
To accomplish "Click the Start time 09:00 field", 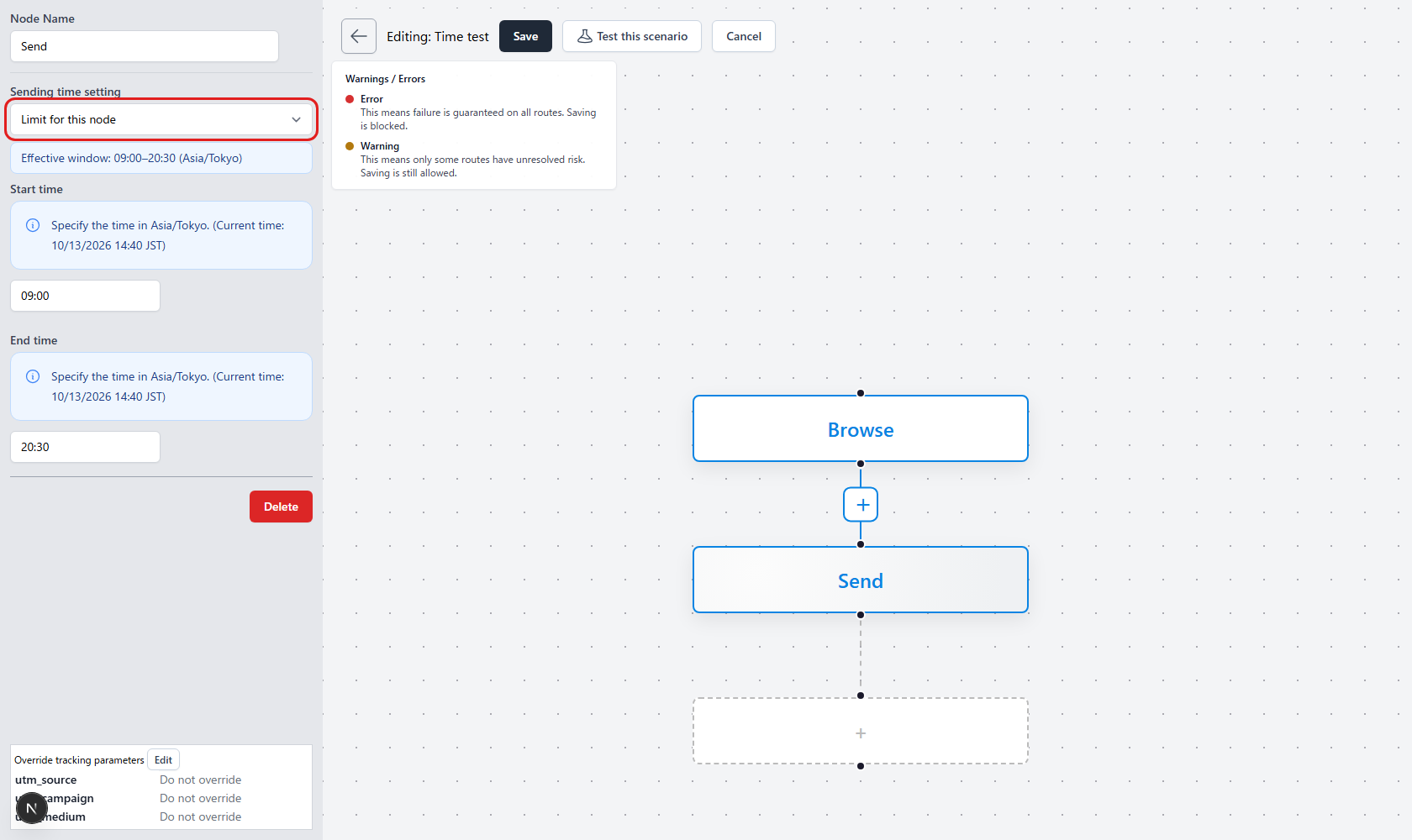I will point(85,296).
